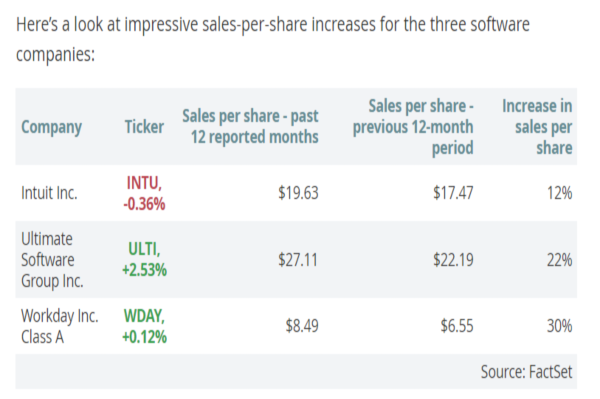Click the Company column header
Image resolution: width=600 pixels, height=399 pixels.
(x=51, y=127)
